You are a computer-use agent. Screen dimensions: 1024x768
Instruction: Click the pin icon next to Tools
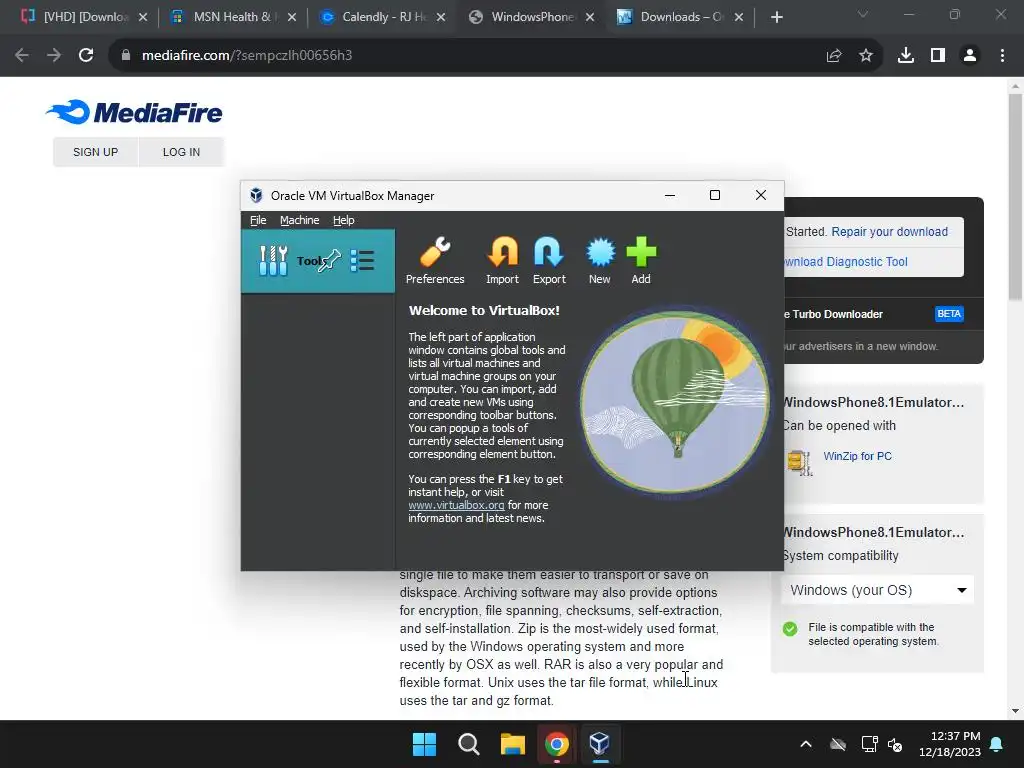330,261
